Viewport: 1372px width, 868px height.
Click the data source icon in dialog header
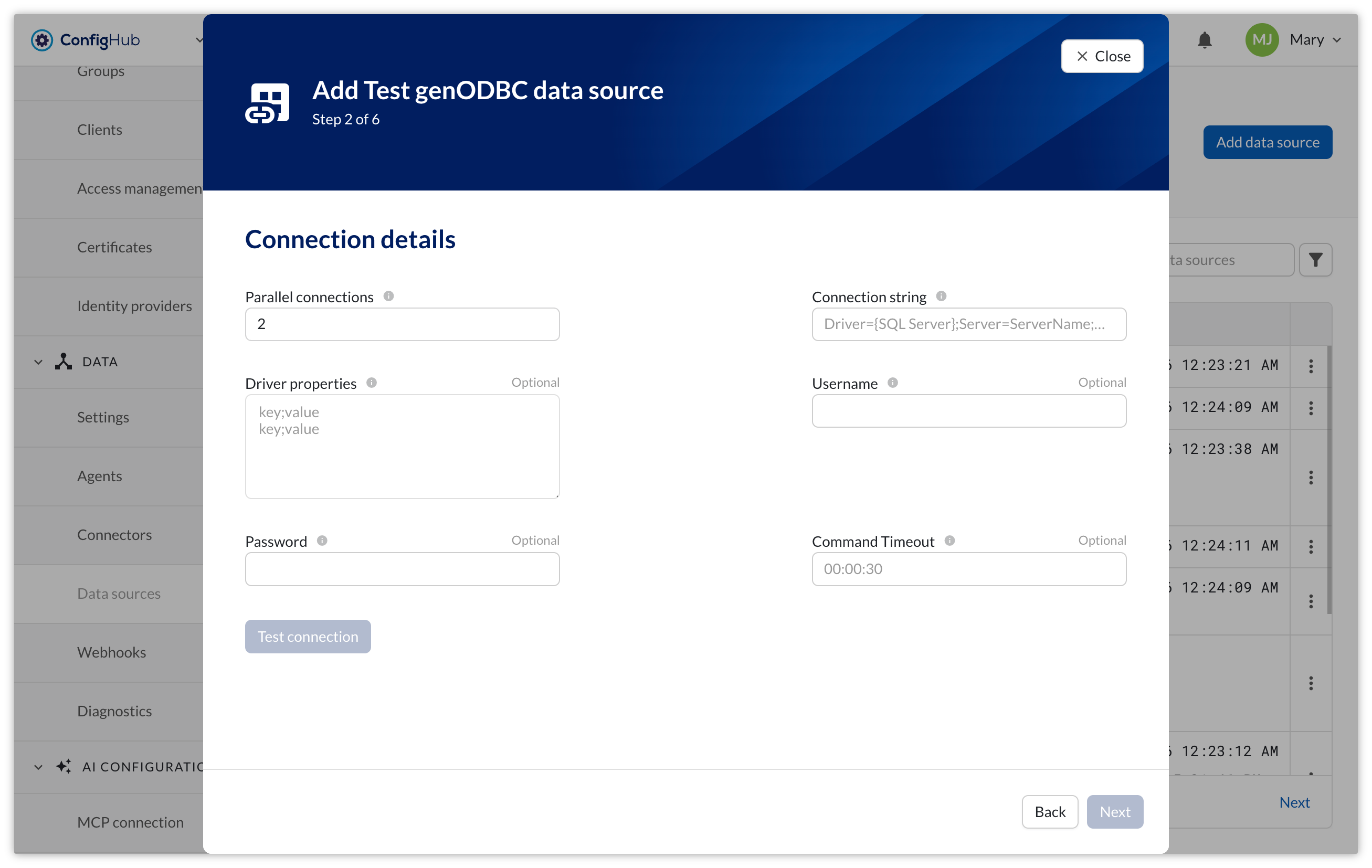click(267, 103)
